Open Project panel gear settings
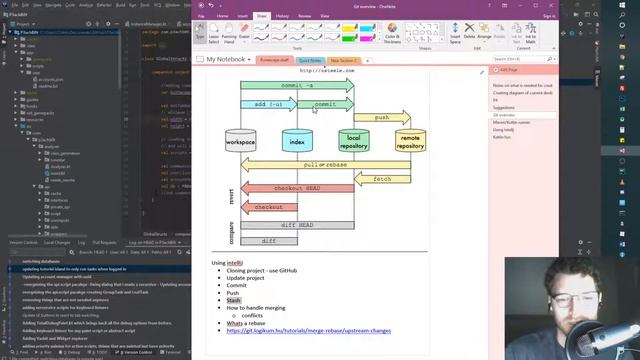The width and height of the screenshot is (640, 360). click(x=108, y=24)
